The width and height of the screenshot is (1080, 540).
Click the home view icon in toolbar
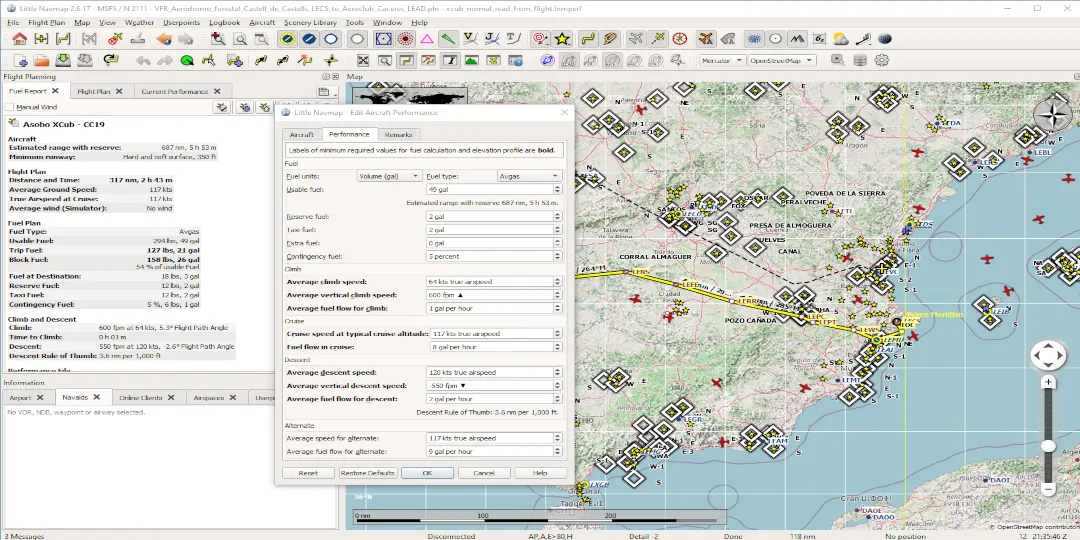tap(20, 39)
